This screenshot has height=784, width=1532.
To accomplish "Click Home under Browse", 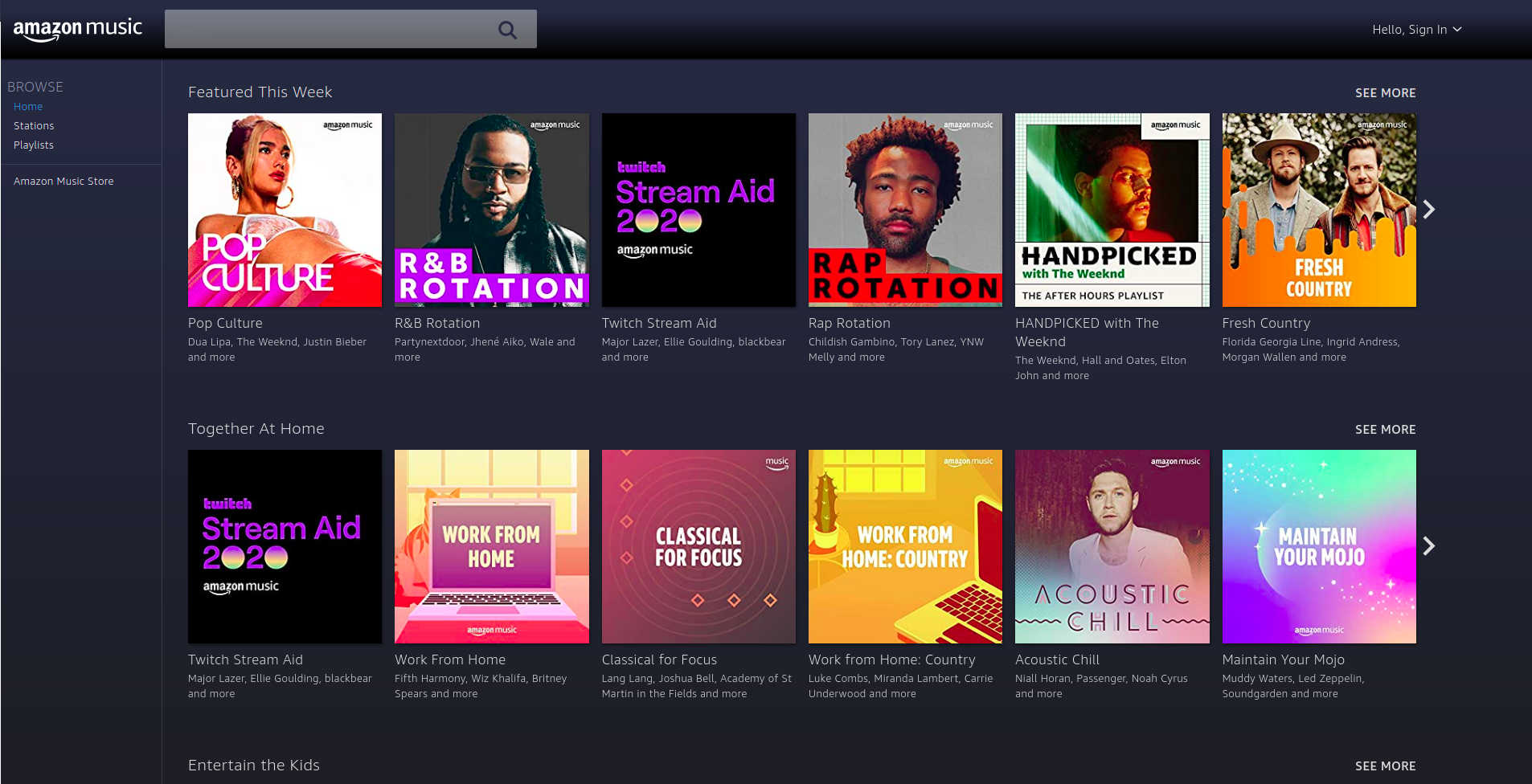I will (x=28, y=106).
